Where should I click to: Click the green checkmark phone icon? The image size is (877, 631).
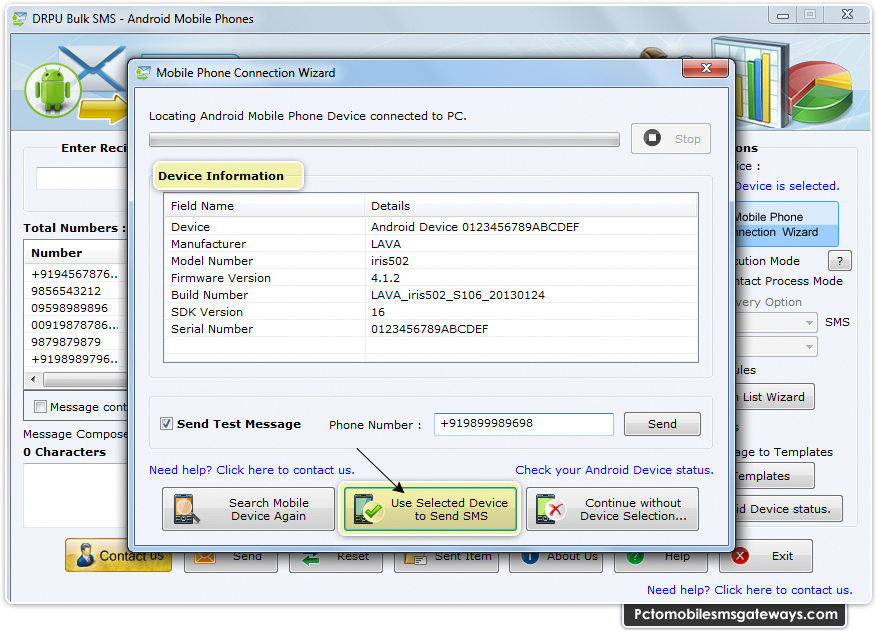[368, 509]
